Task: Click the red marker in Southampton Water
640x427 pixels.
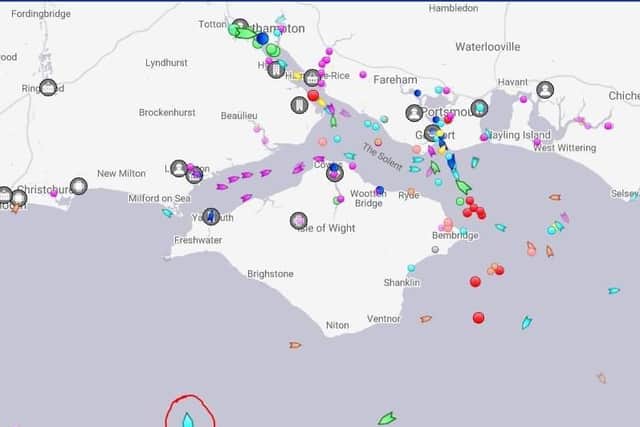Action: pyautogui.click(x=313, y=96)
